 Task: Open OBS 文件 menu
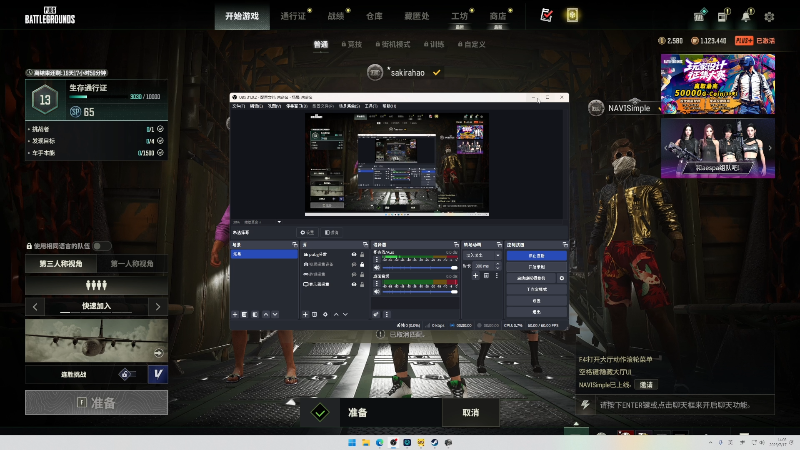239,106
